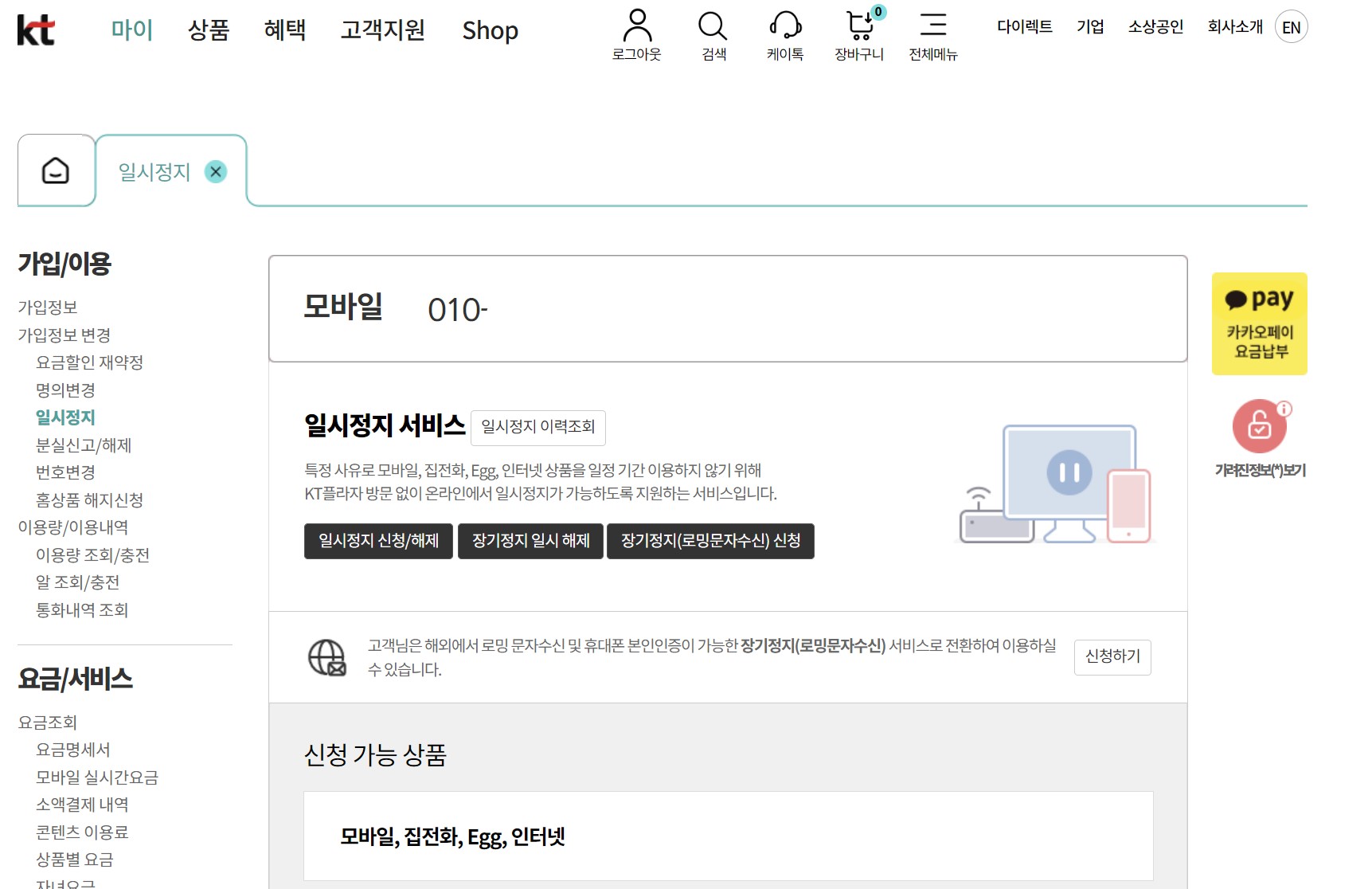Image resolution: width=1372 pixels, height=889 pixels.
Task: Open 홈상품 해지신청 in the sidebar
Action: tap(89, 500)
